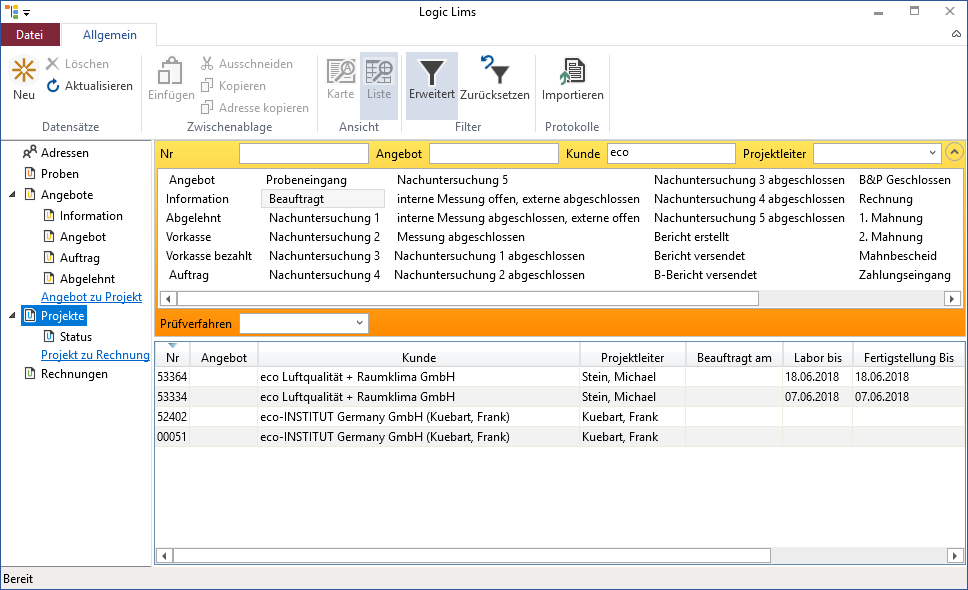Click the Importieren protocol icon
Image resolution: width=968 pixels, height=590 pixels.
pyautogui.click(x=572, y=73)
